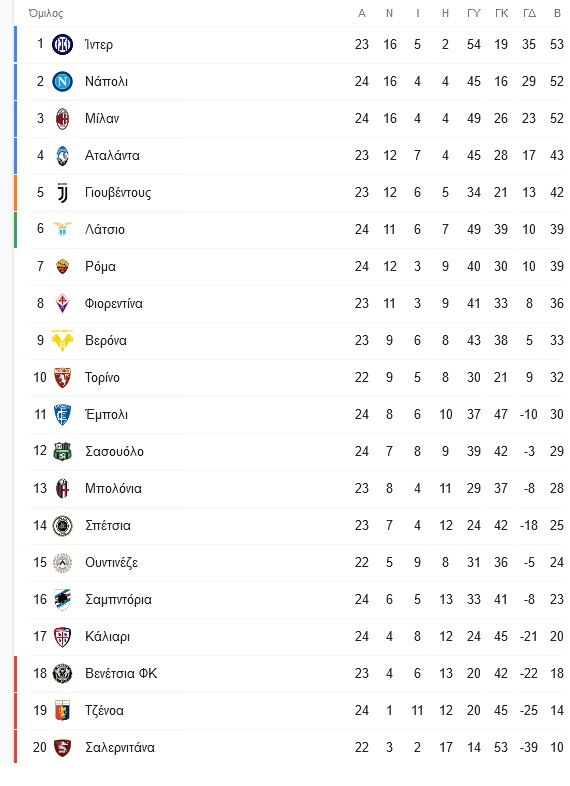Viewport: 570px width, 786px height.
Task: Open the Μπολόνια team link
Action: point(113,489)
